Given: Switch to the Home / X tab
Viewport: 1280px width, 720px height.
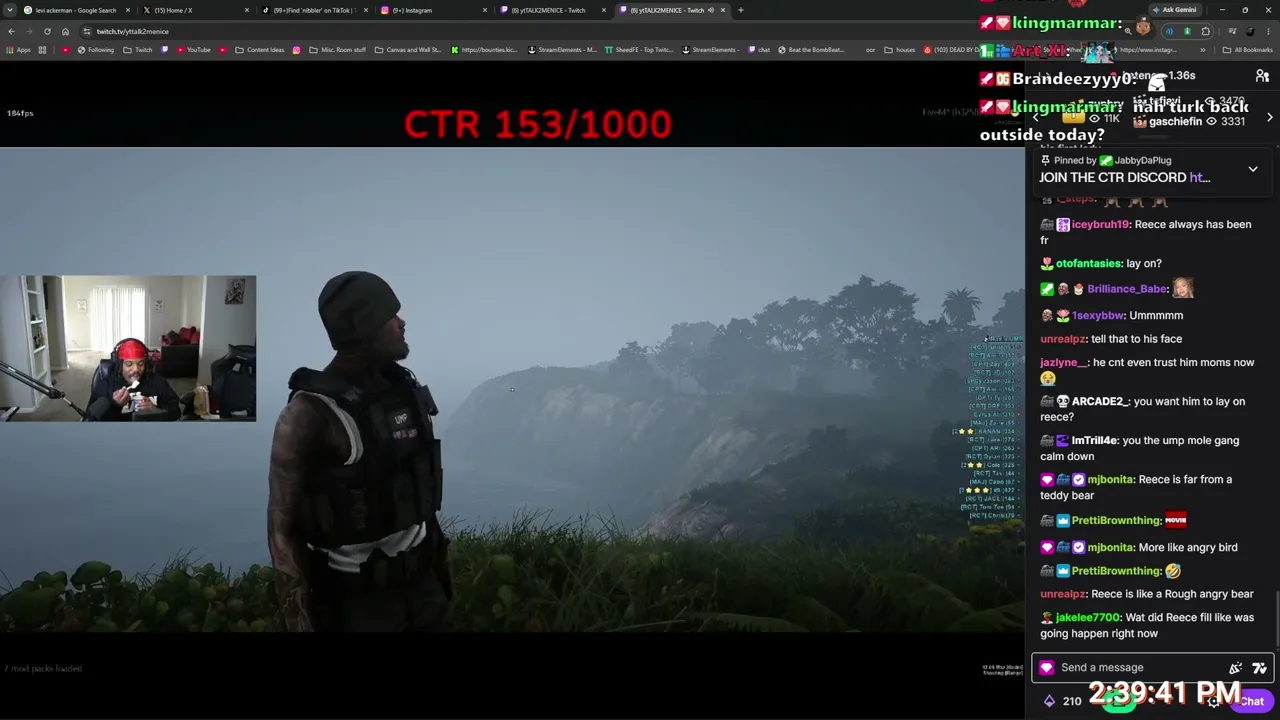Looking at the screenshot, I should tap(196, 10).
